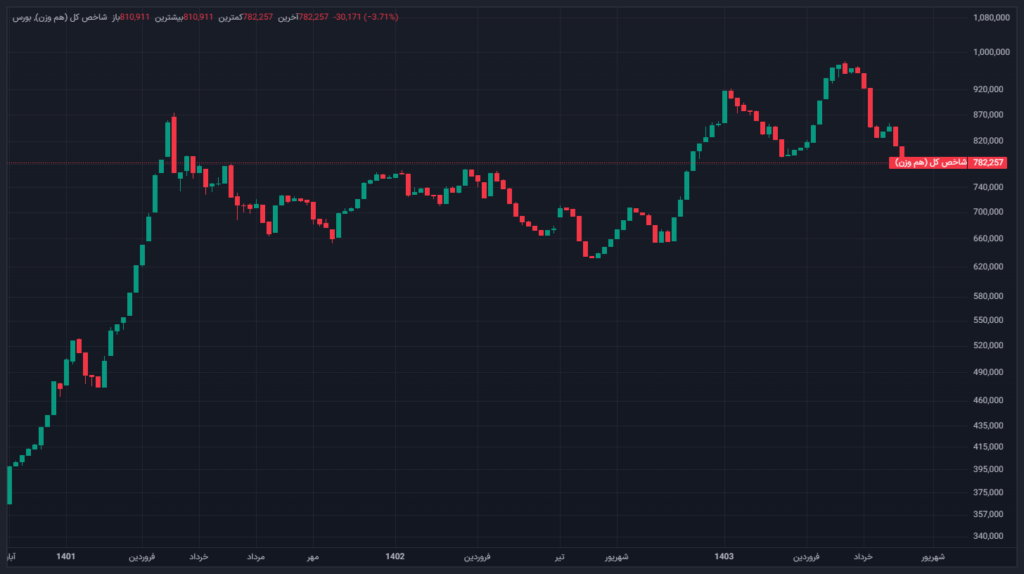This screenshot has width=1024, height=574.
Task: Click the شهریور label just before 1403
Action: coord(616,557)
